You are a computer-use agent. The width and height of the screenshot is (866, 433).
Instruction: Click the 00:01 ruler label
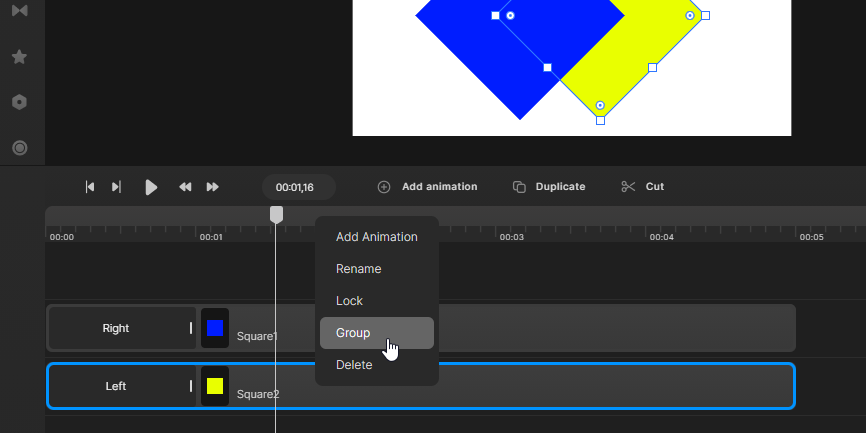point(211,237)
